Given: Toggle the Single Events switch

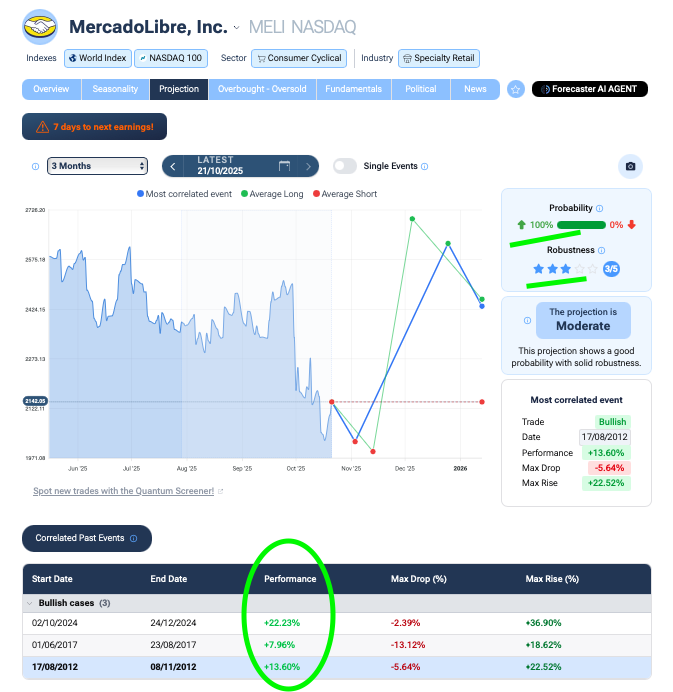Looking at the screenshot, I should [344, 166].
